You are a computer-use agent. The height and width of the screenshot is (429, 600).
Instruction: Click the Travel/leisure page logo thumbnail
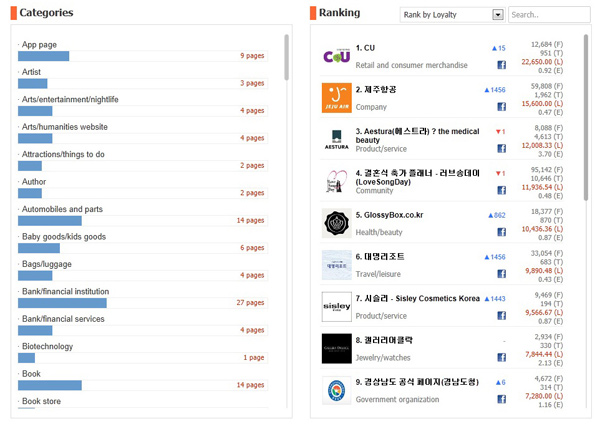(x=336, y=265)
